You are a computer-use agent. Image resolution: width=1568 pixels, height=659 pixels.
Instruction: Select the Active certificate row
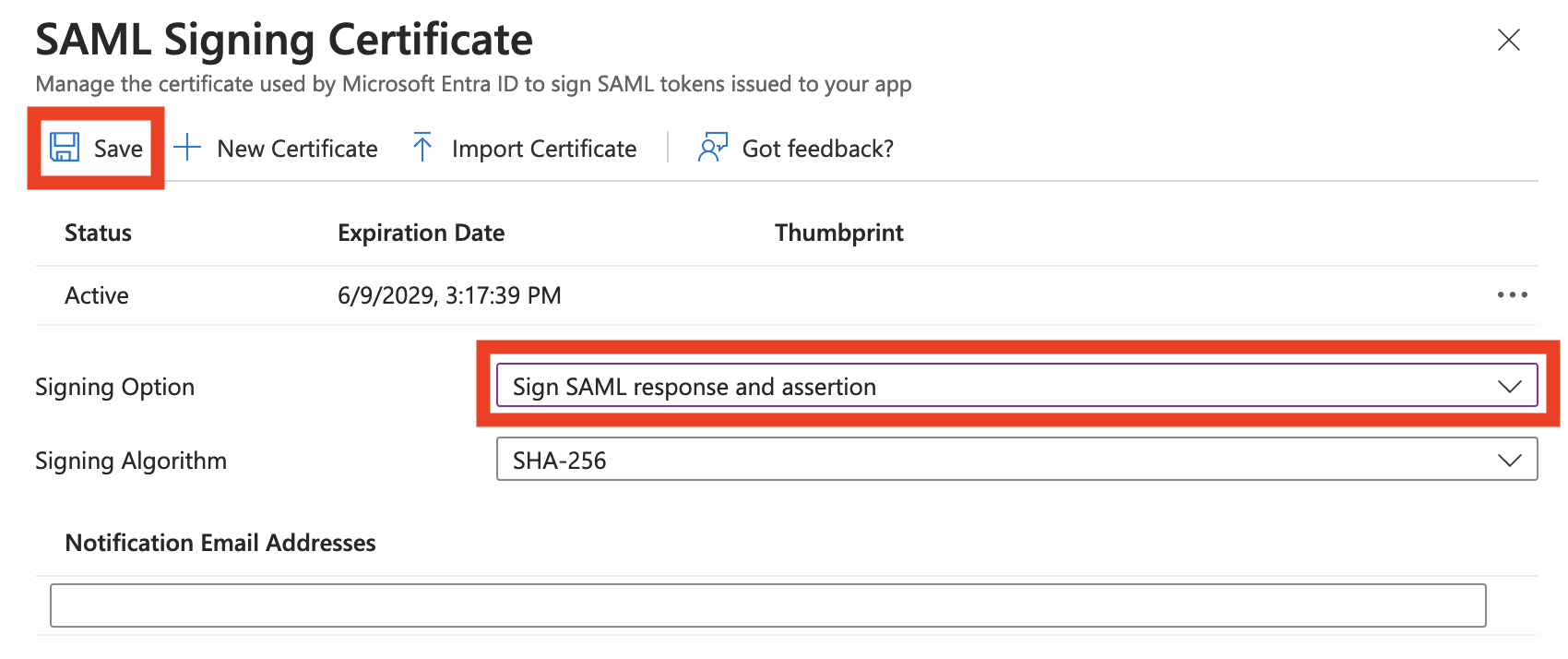(786, 295)
